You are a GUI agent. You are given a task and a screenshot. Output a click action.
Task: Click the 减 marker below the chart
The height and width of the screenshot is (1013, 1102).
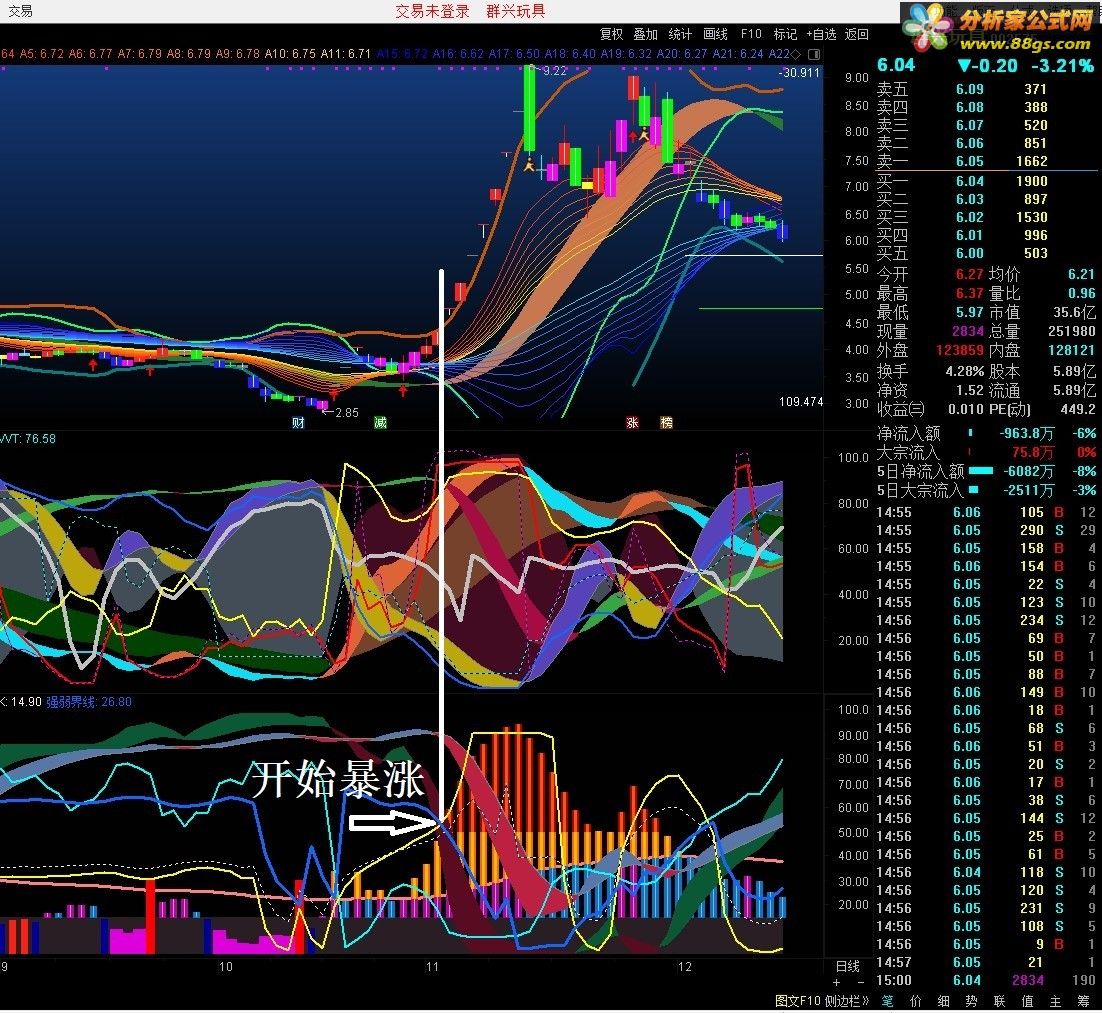[380, 422]
